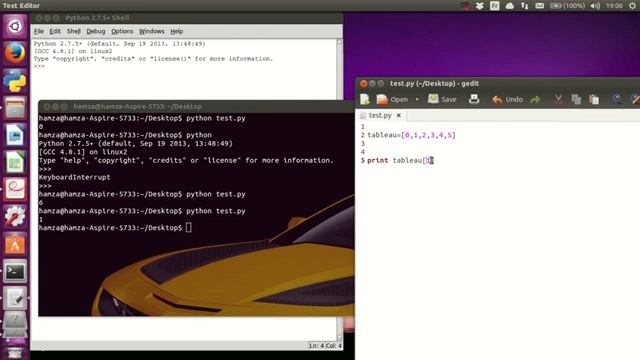Open the Fr keyboard layout indicator
The width and height of the screenshot is (640, 360).
coord(494,6)
